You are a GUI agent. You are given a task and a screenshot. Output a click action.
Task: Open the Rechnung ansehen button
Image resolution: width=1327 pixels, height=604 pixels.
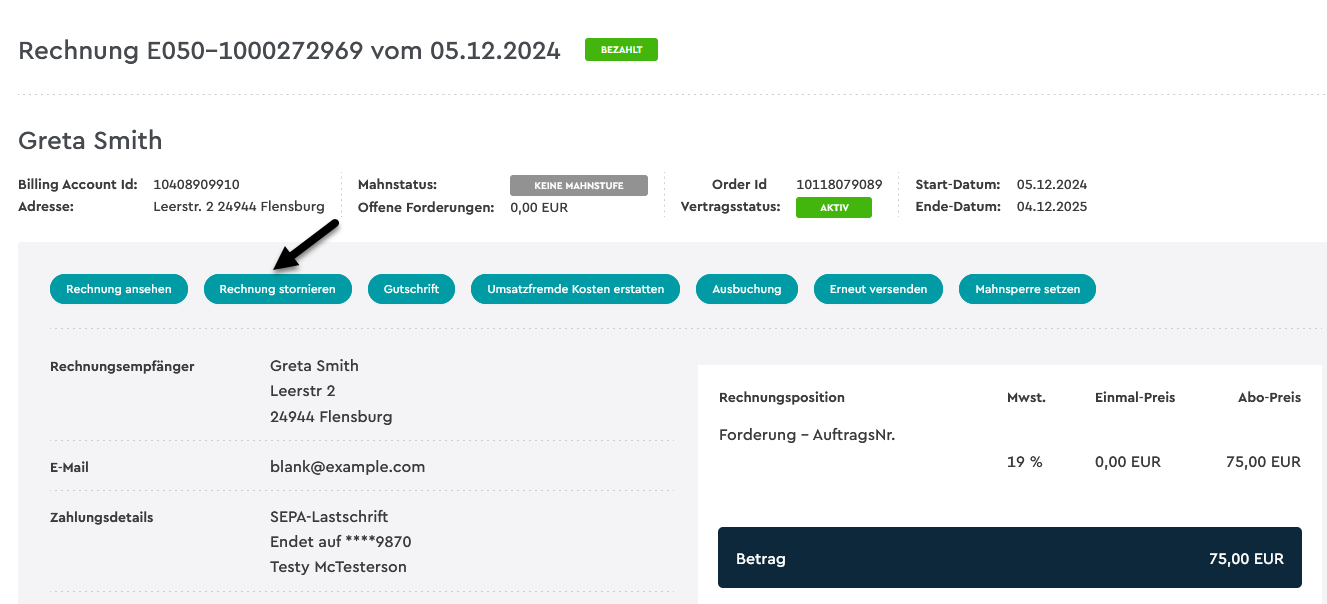[x=119, y=289]
